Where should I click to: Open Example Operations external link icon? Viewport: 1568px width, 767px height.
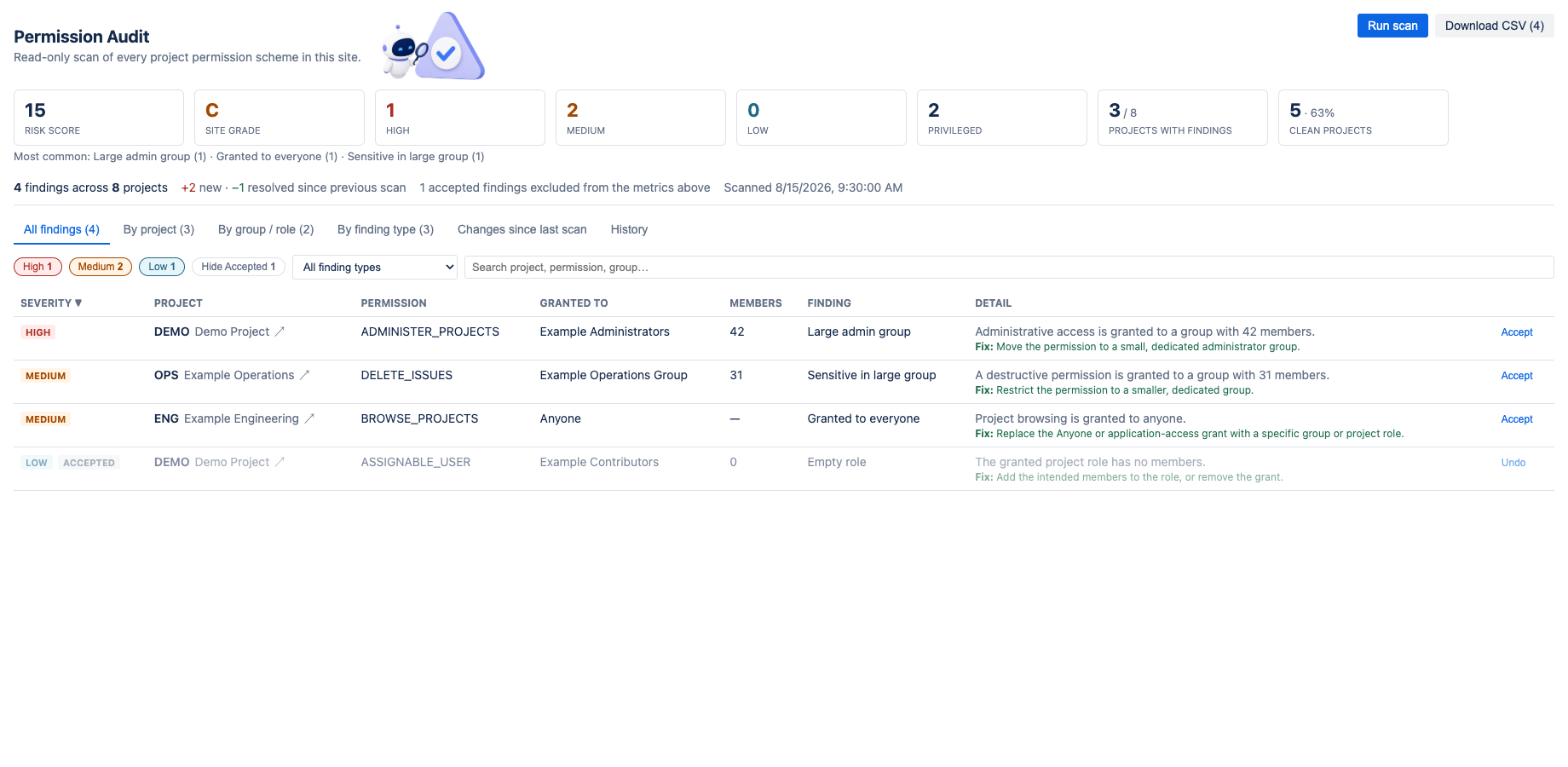pyautogui.click(x=305, y=375)
